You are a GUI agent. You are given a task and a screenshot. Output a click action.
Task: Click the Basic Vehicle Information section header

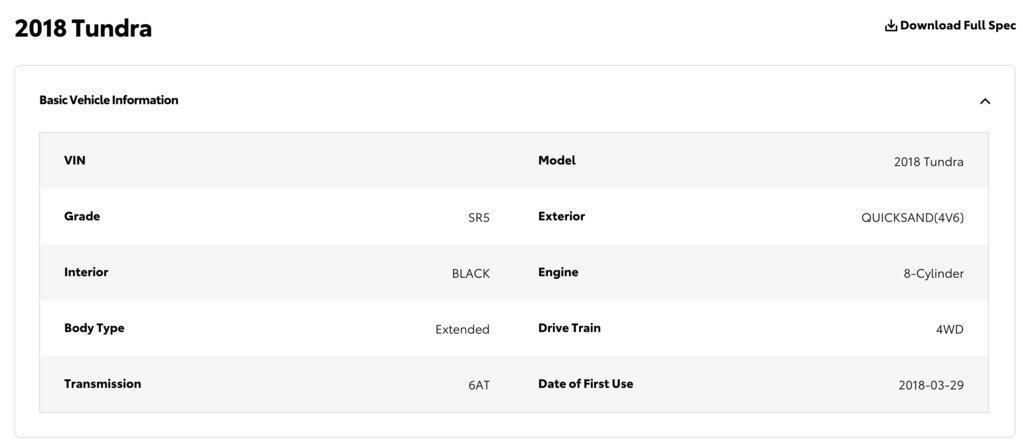point(109,100)
